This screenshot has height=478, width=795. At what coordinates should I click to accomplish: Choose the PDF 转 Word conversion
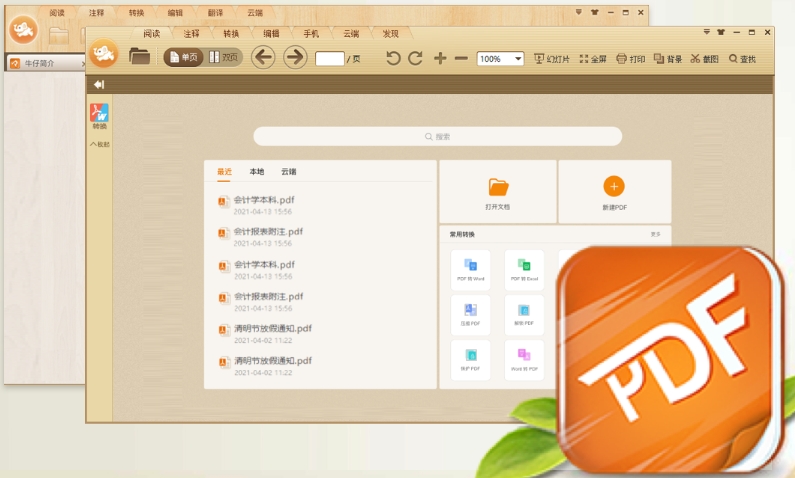(x=471, y=270)
